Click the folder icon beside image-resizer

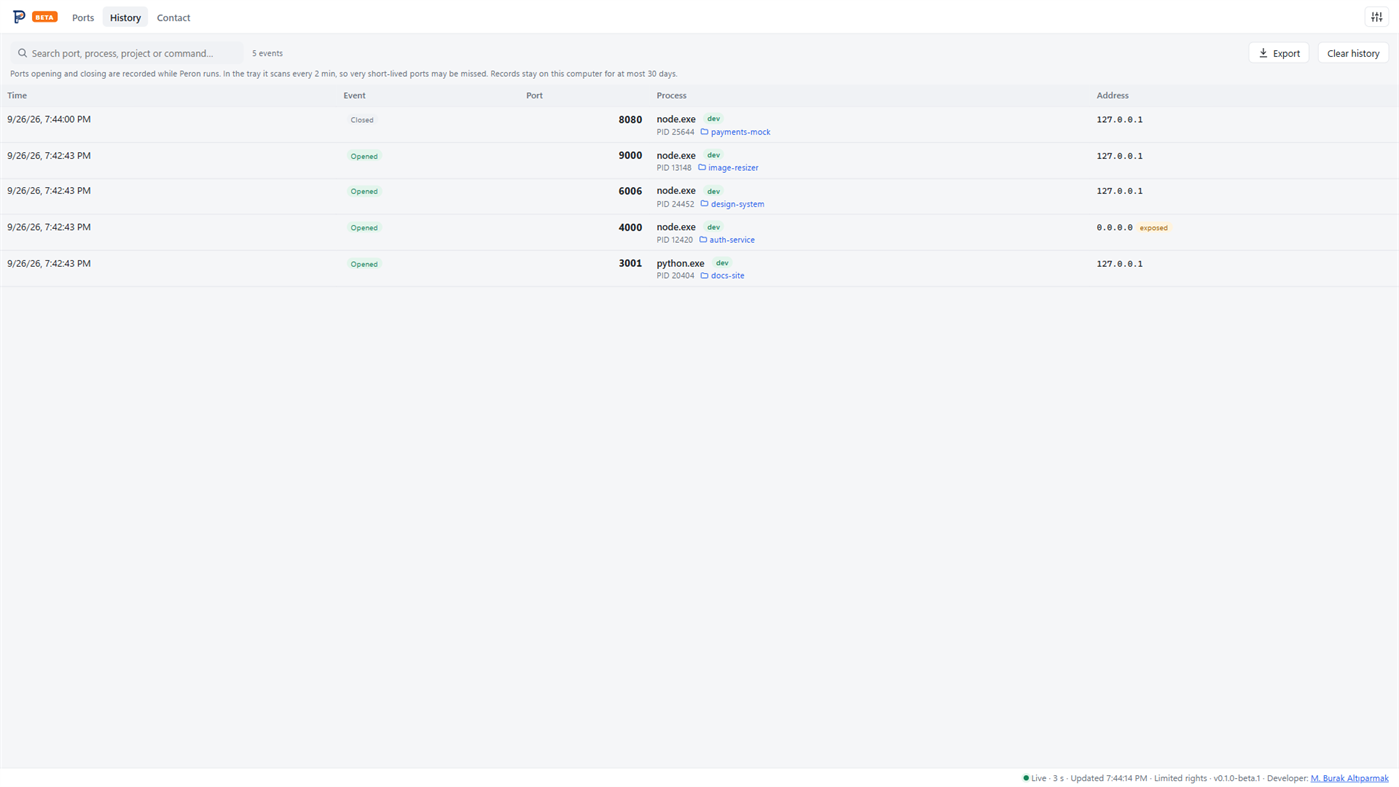702,168
